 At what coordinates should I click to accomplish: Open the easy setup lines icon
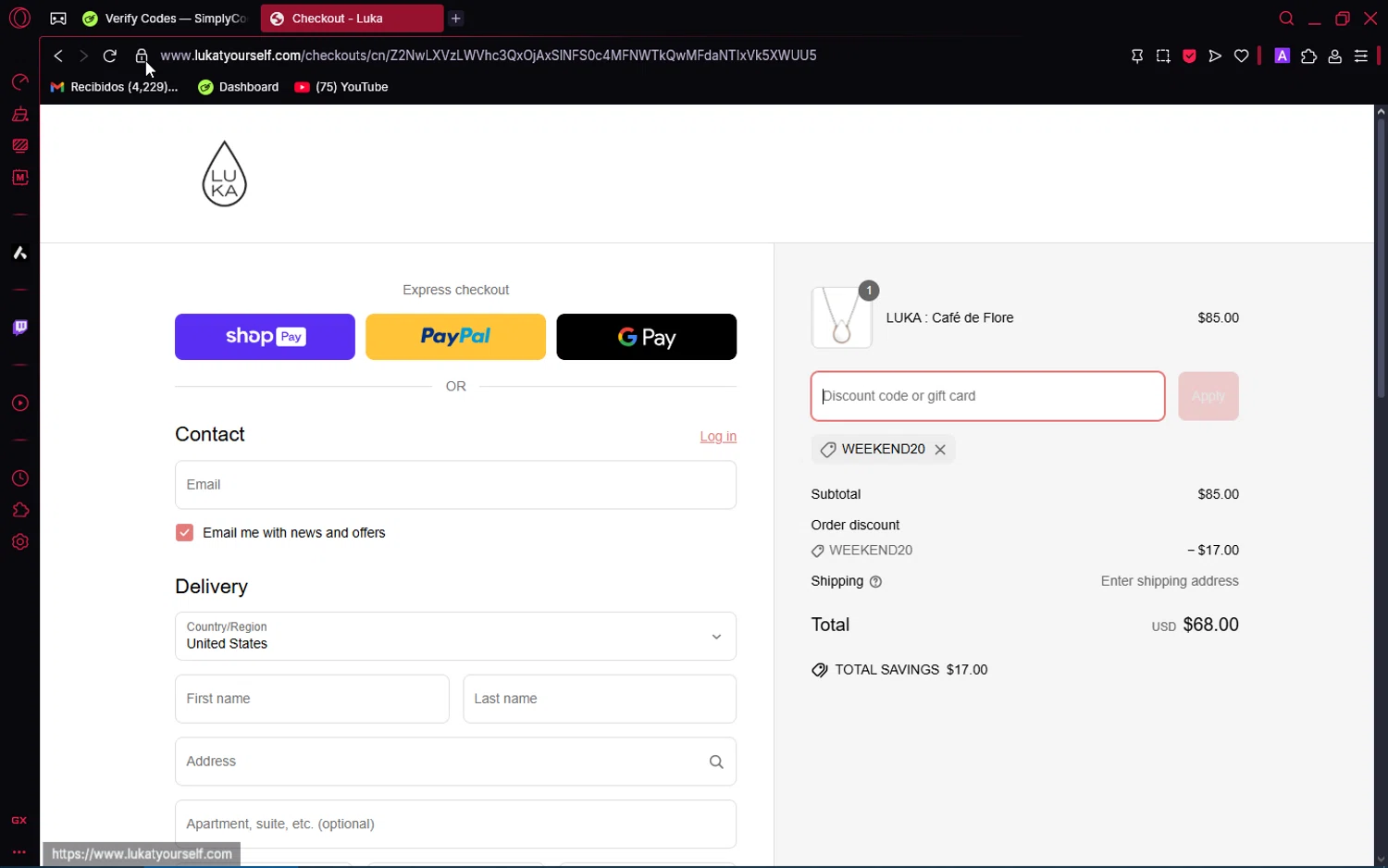point(1361,56)
